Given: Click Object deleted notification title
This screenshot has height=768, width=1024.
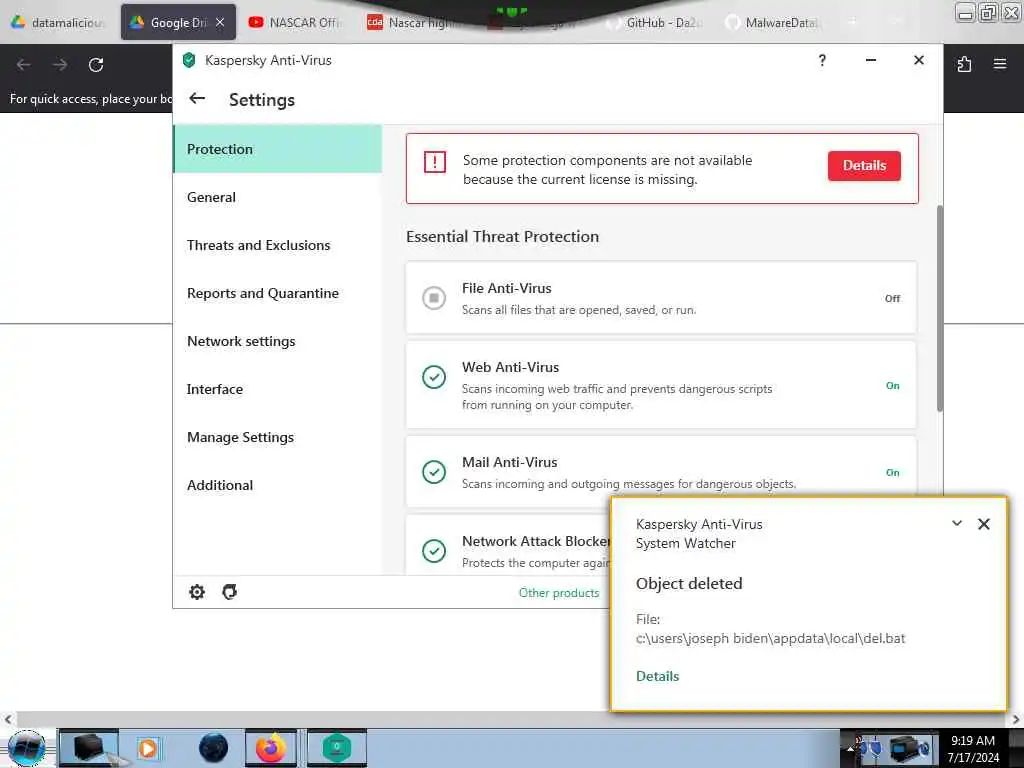Looking at the screenshot, I should click(x=689, y=583).
